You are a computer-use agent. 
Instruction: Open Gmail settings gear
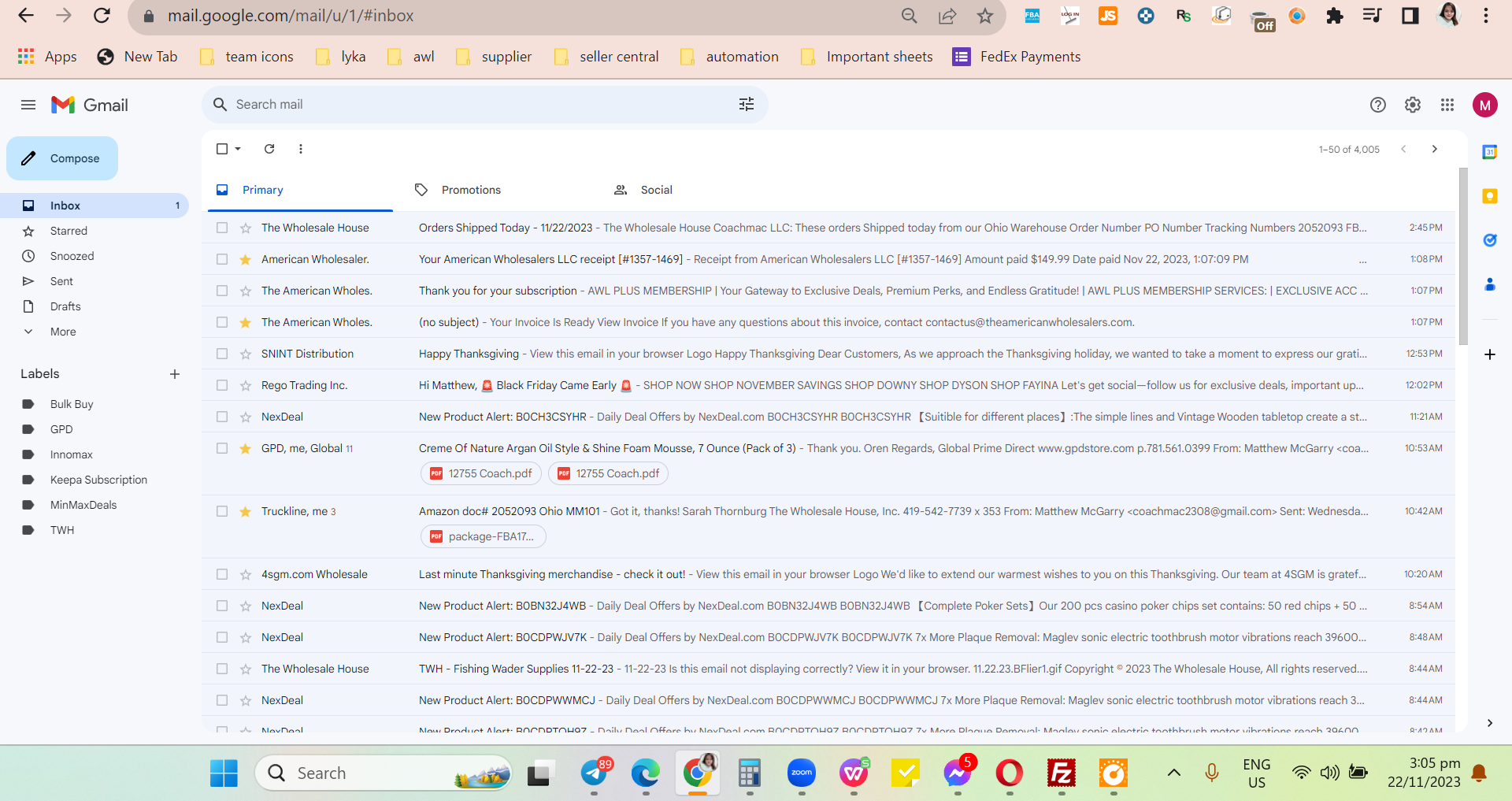pyautogui.click(x=1413, y=105)
